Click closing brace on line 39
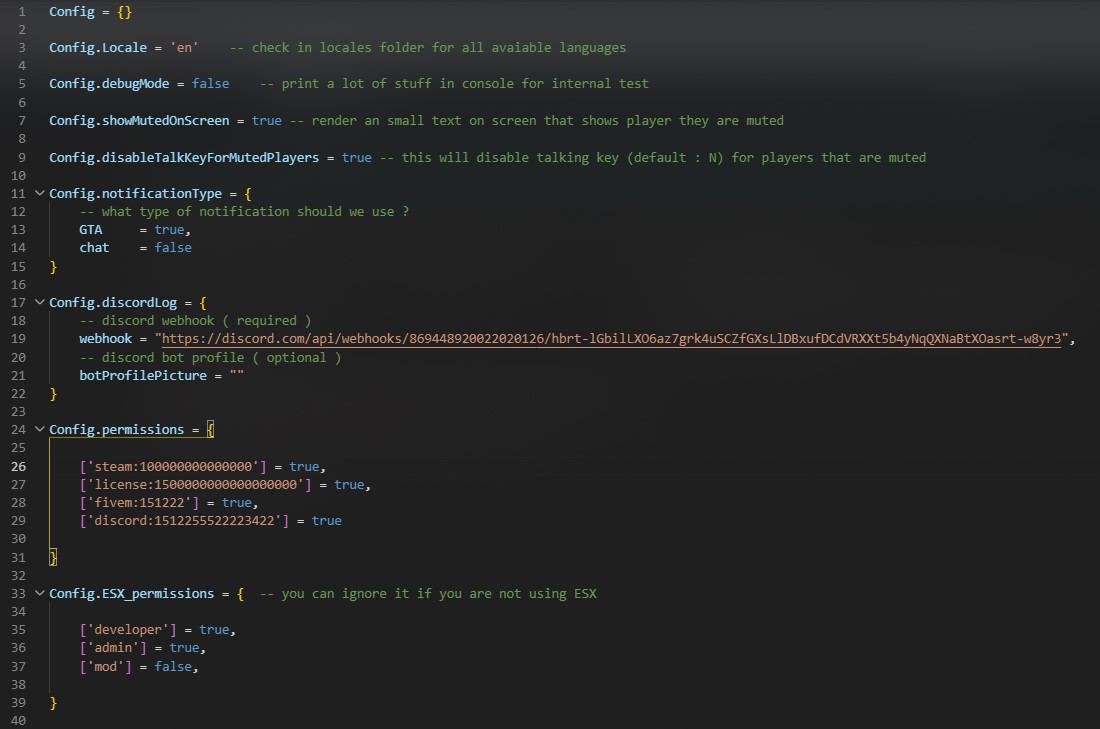 (53, 703)
